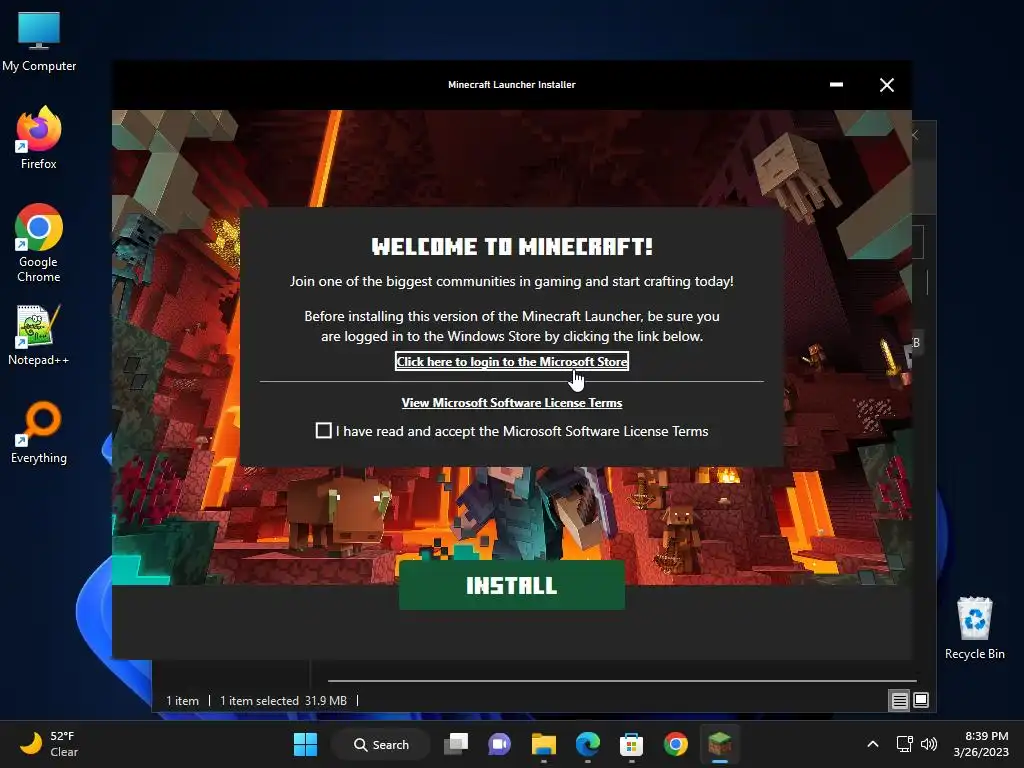
Task: Close the Minecraft Launcher Installer window
Action: (x=886, y=85)
